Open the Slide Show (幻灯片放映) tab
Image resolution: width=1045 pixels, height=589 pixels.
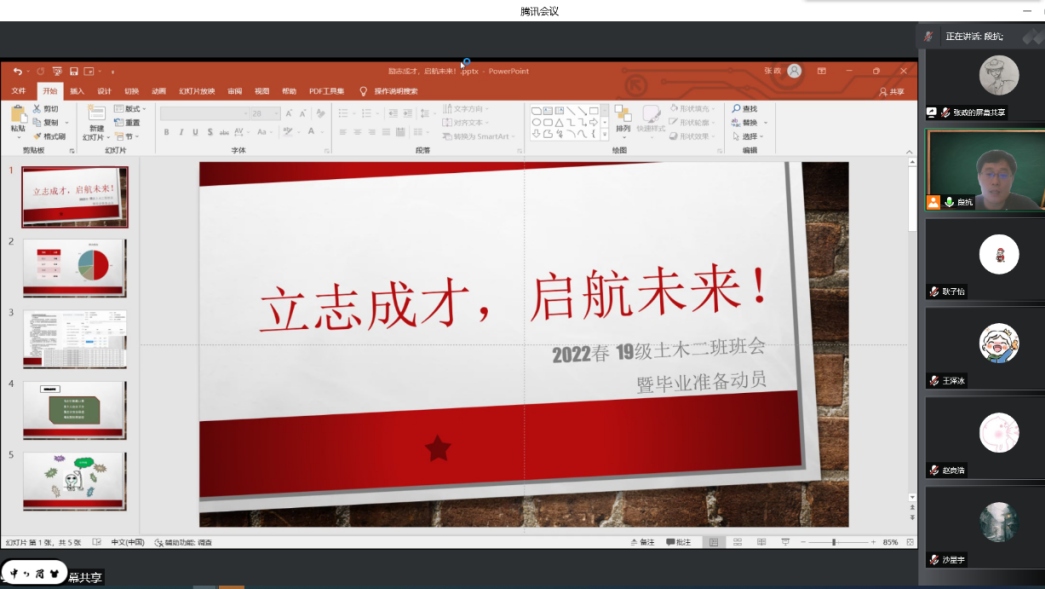pos(196,91)
